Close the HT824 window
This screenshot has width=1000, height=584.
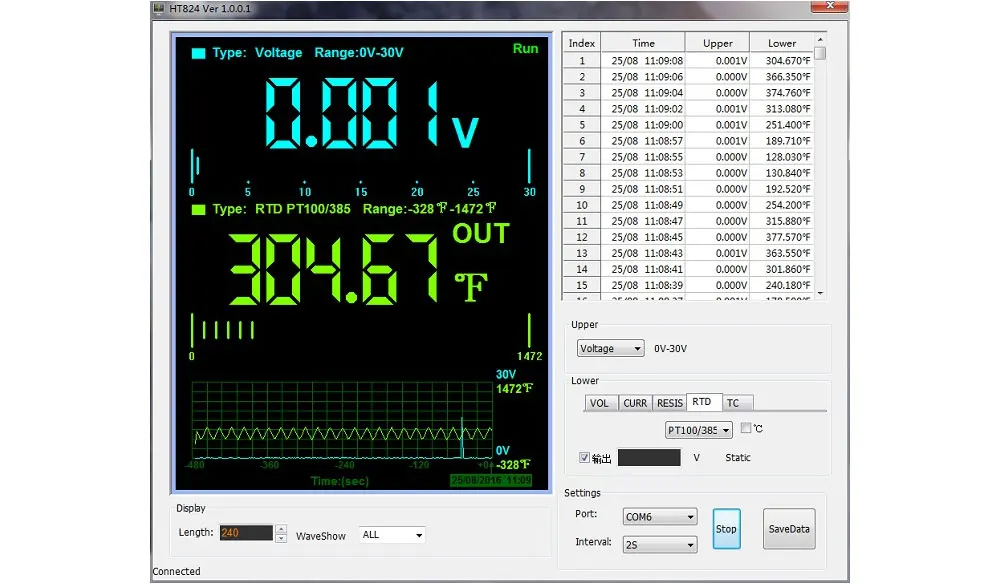(x=829, y=6)
